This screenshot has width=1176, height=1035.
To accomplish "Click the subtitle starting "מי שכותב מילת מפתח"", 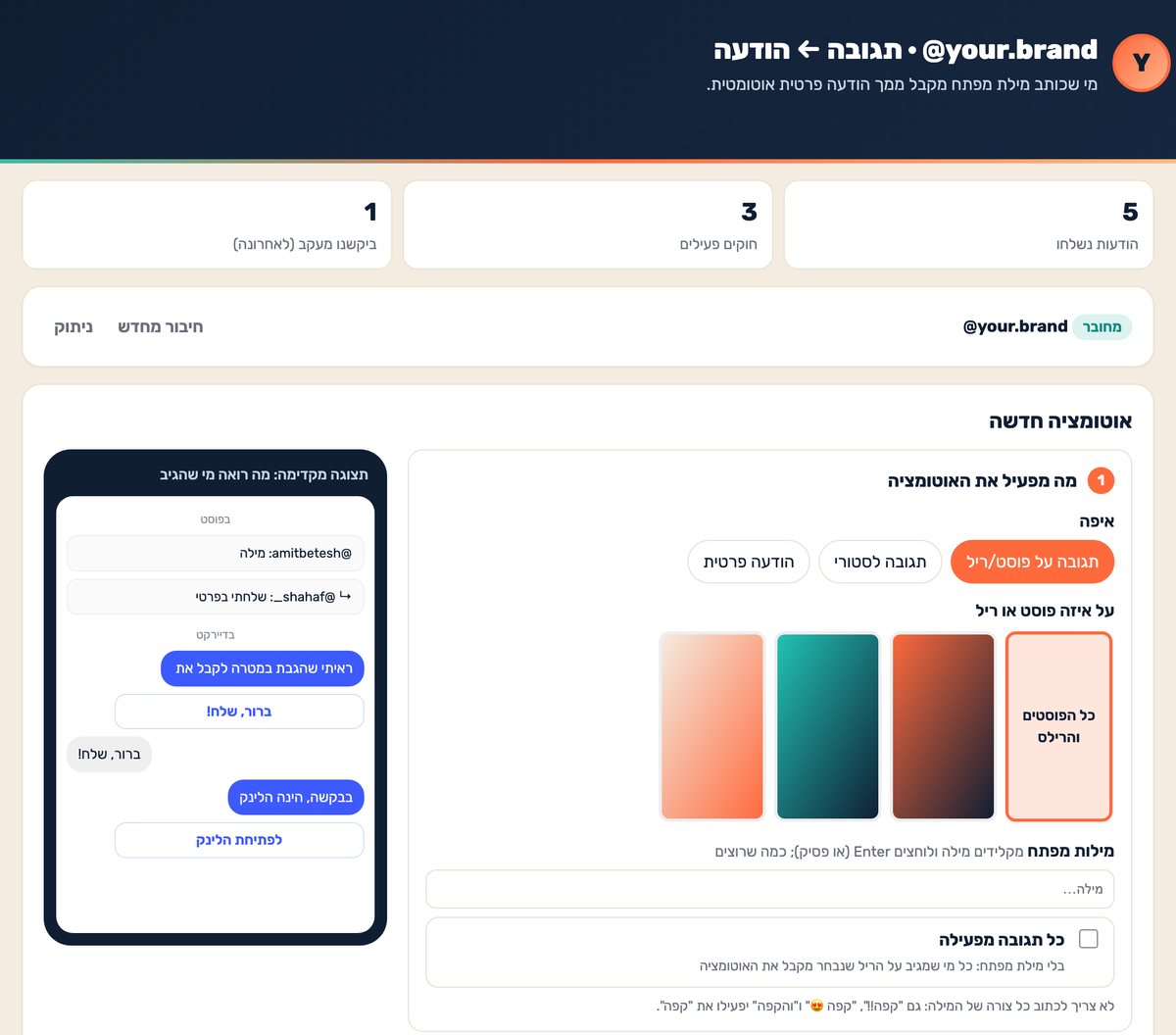I will pos(902,85).
